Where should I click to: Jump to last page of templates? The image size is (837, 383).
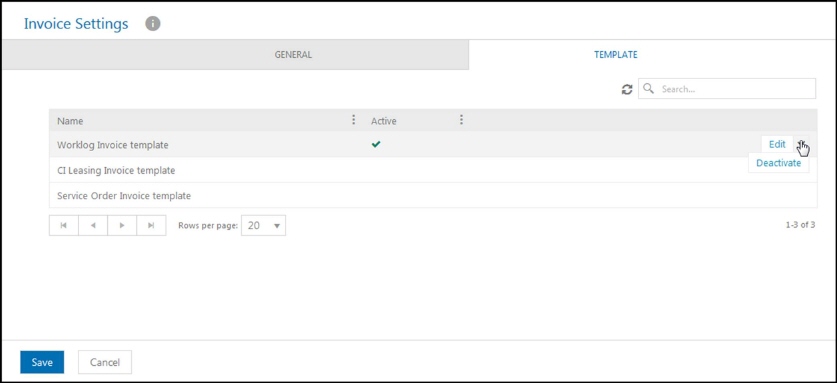152,225
